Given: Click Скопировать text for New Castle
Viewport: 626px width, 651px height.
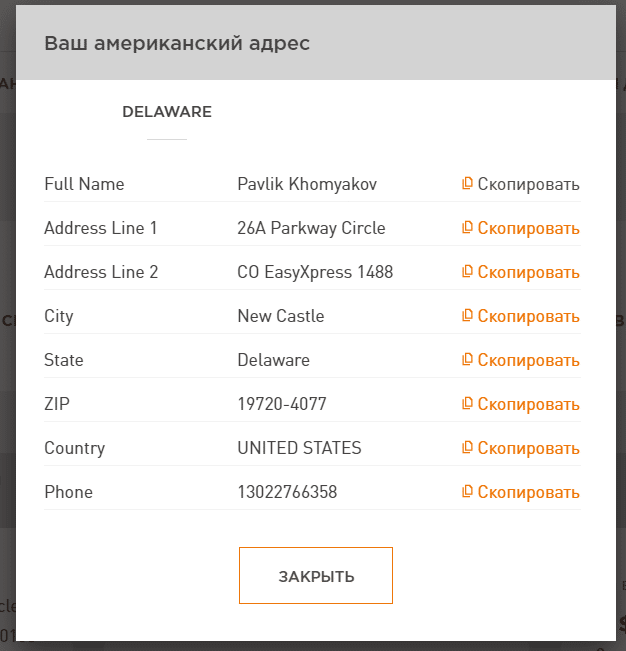Looking at the screenshot, I should pyautogui.click(x=528, y=316).
